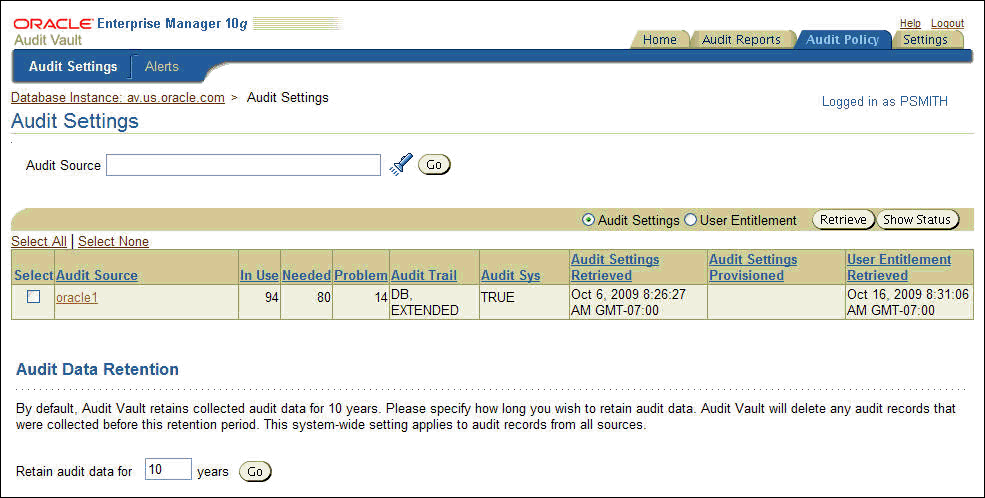Click the retain audit data years field
This screenshot has width=985, height=498.
coord(168,469)
